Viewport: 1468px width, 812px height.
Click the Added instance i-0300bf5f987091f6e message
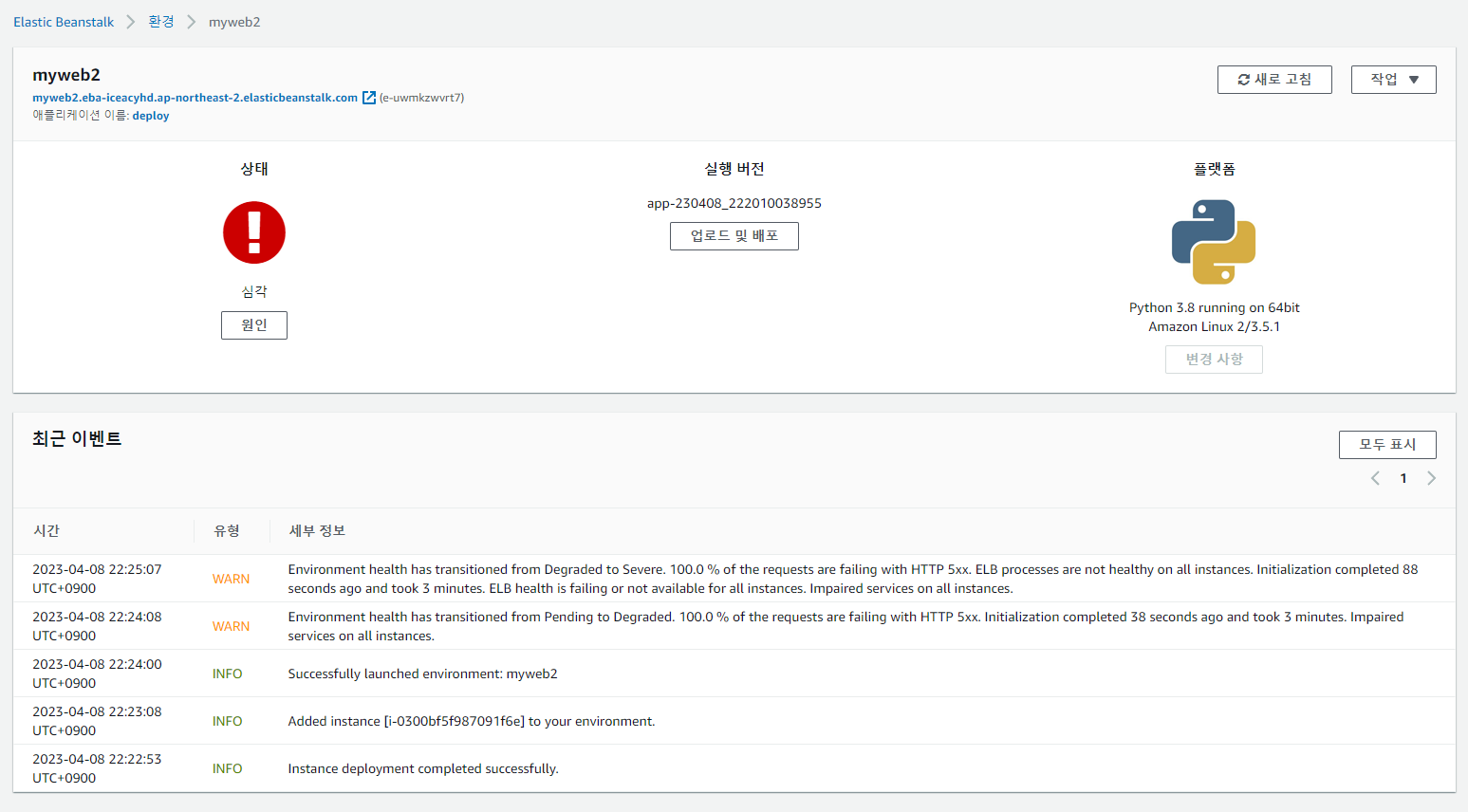point(472,721)
